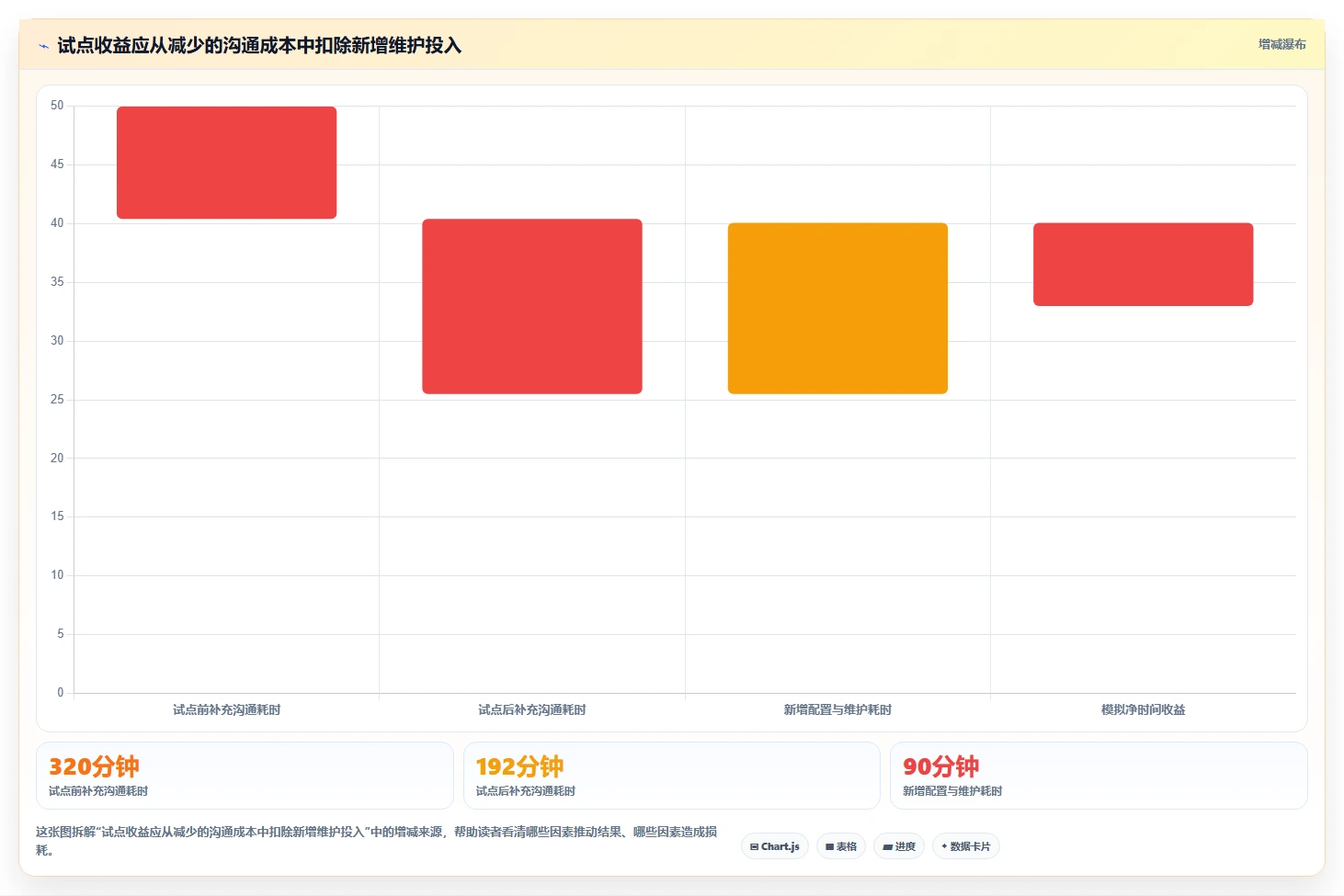Click the x-axis label 模拟净时间收益
Screen dimensions: 1344x896
(x=1143, y=709)
